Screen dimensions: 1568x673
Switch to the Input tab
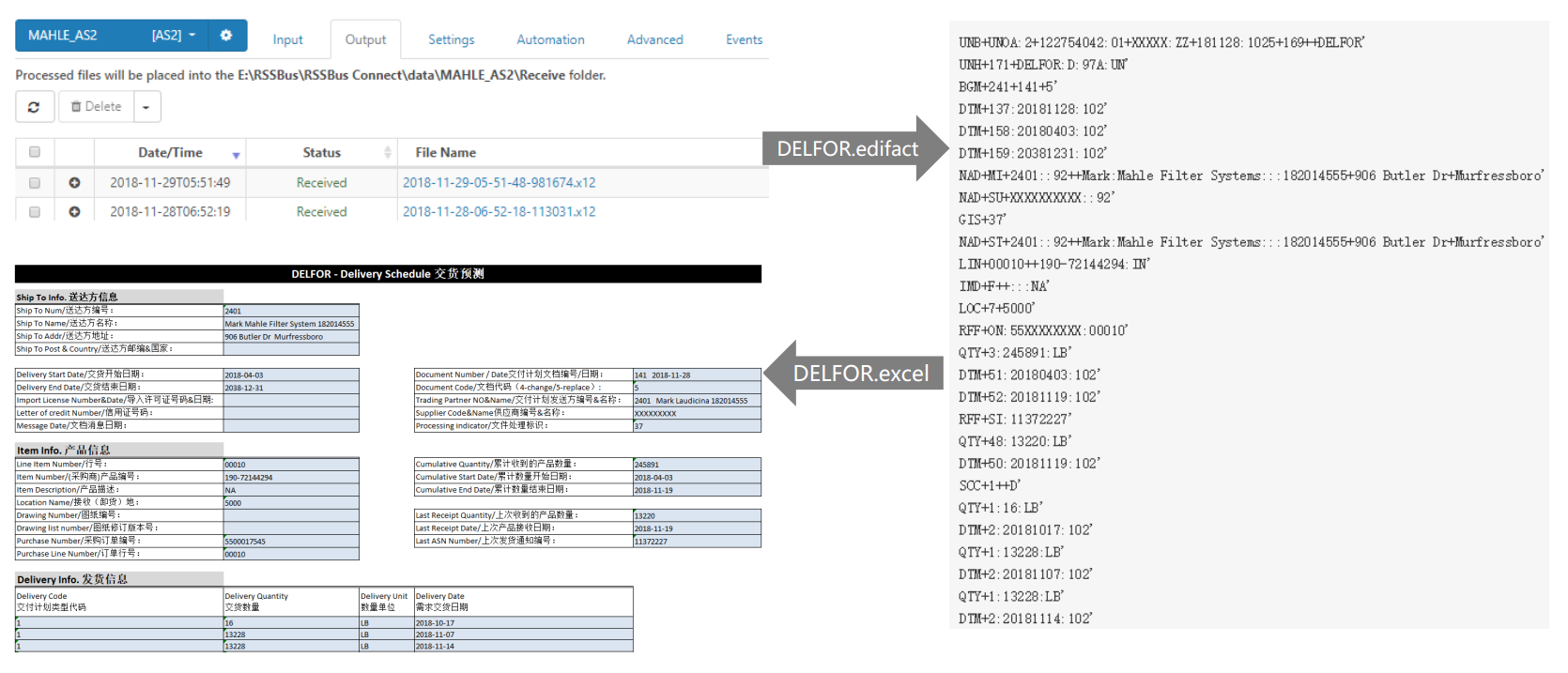pos(287,39)
